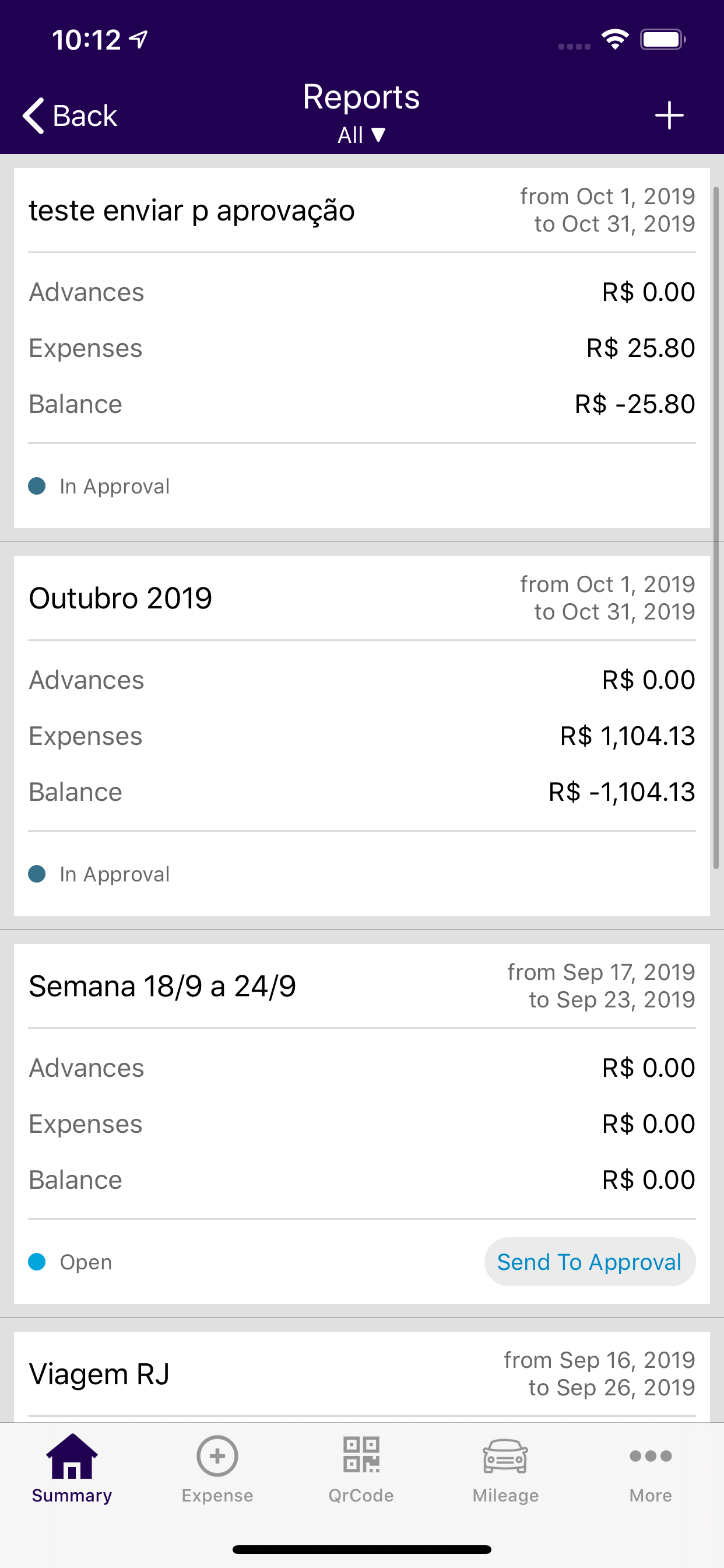
Task: Tap In Approval status of Outubro 2019
Action: tap(114, 874)
